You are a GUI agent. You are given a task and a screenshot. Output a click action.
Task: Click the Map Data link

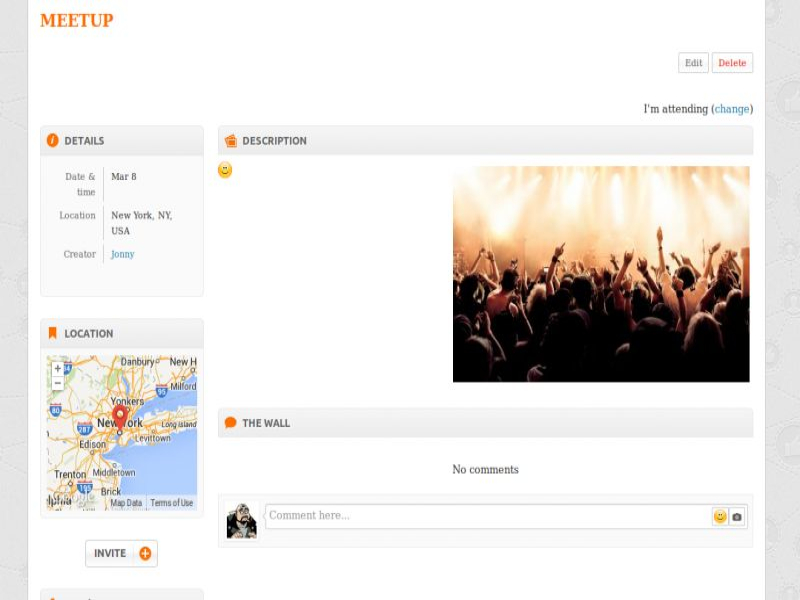pos(126,503)
